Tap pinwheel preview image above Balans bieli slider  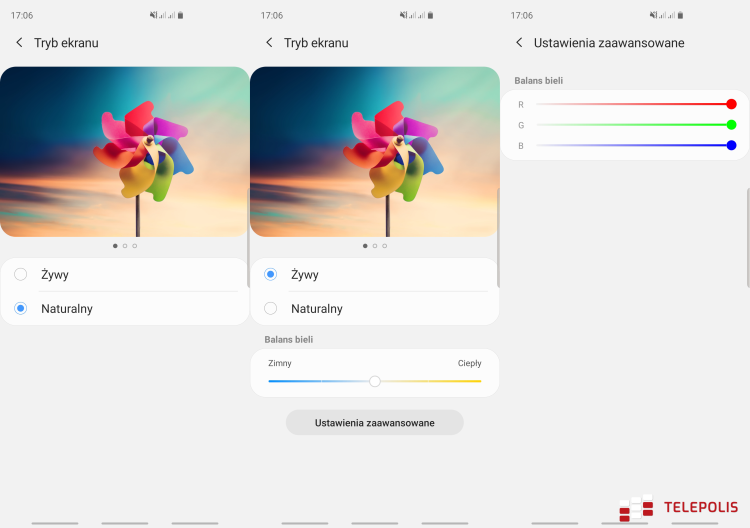pyautogui.click(x=374, y=151)
